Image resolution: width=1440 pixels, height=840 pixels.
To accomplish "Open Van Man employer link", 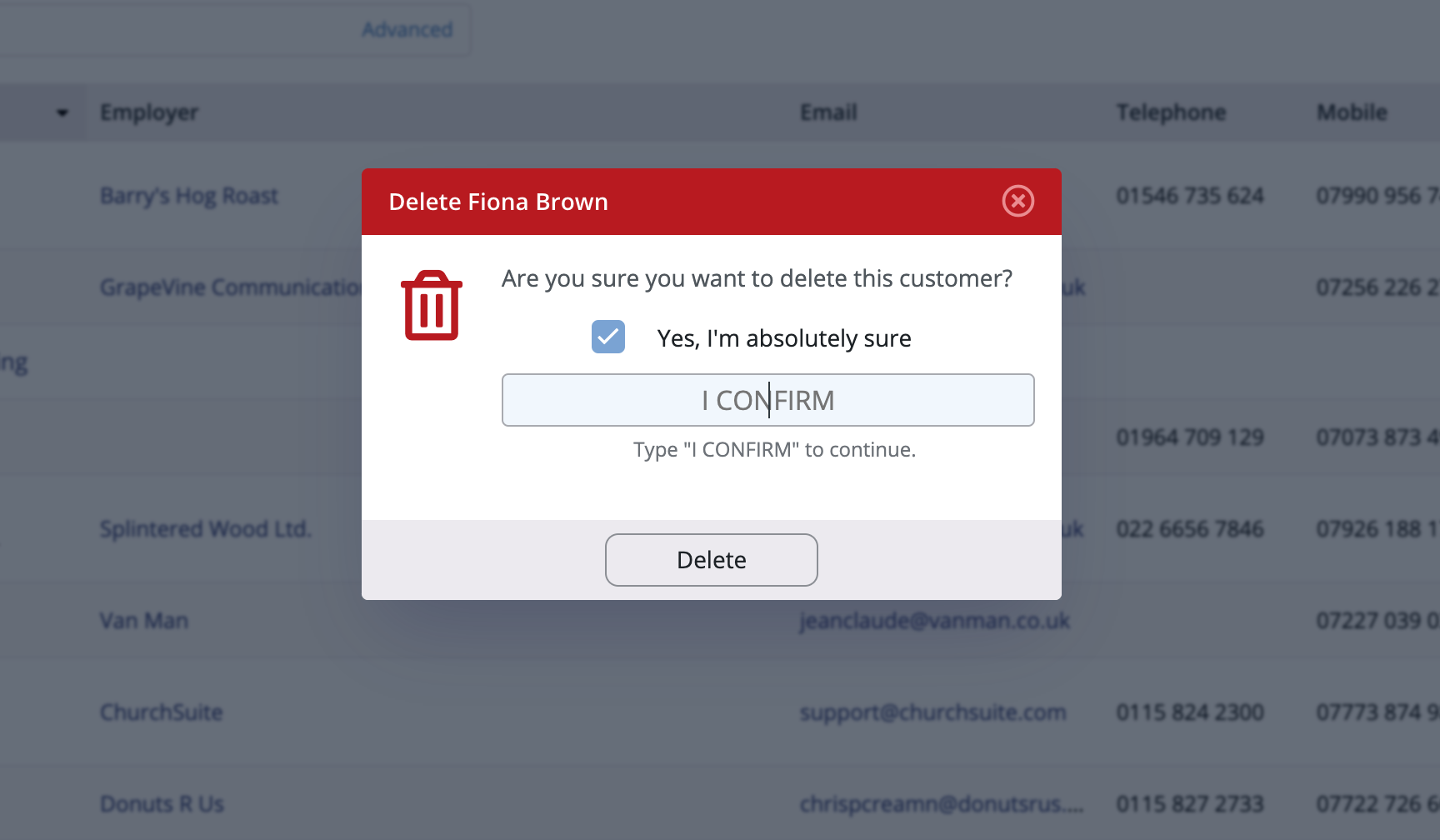I will [x=144, y=621].
